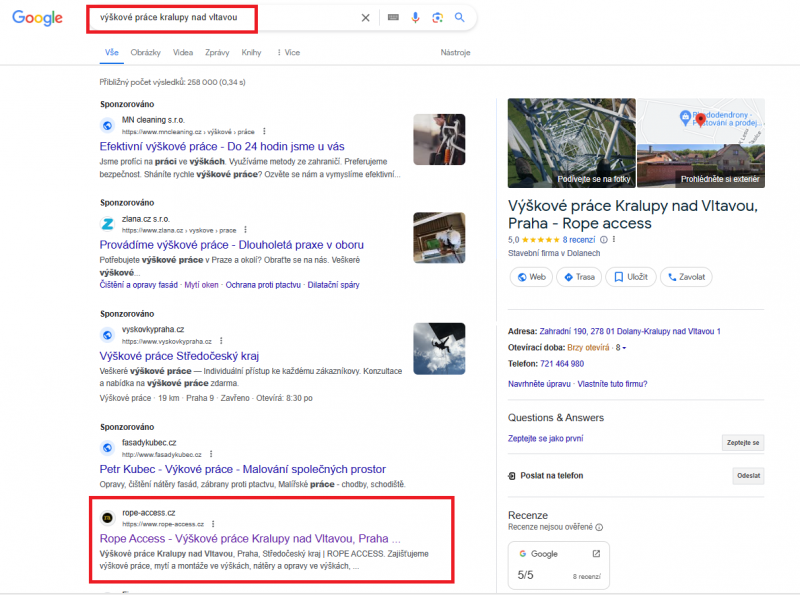Open the fasadykubec.cz ad options menu
This screenshot has width=800, height=595.
(x=211, y=454)
